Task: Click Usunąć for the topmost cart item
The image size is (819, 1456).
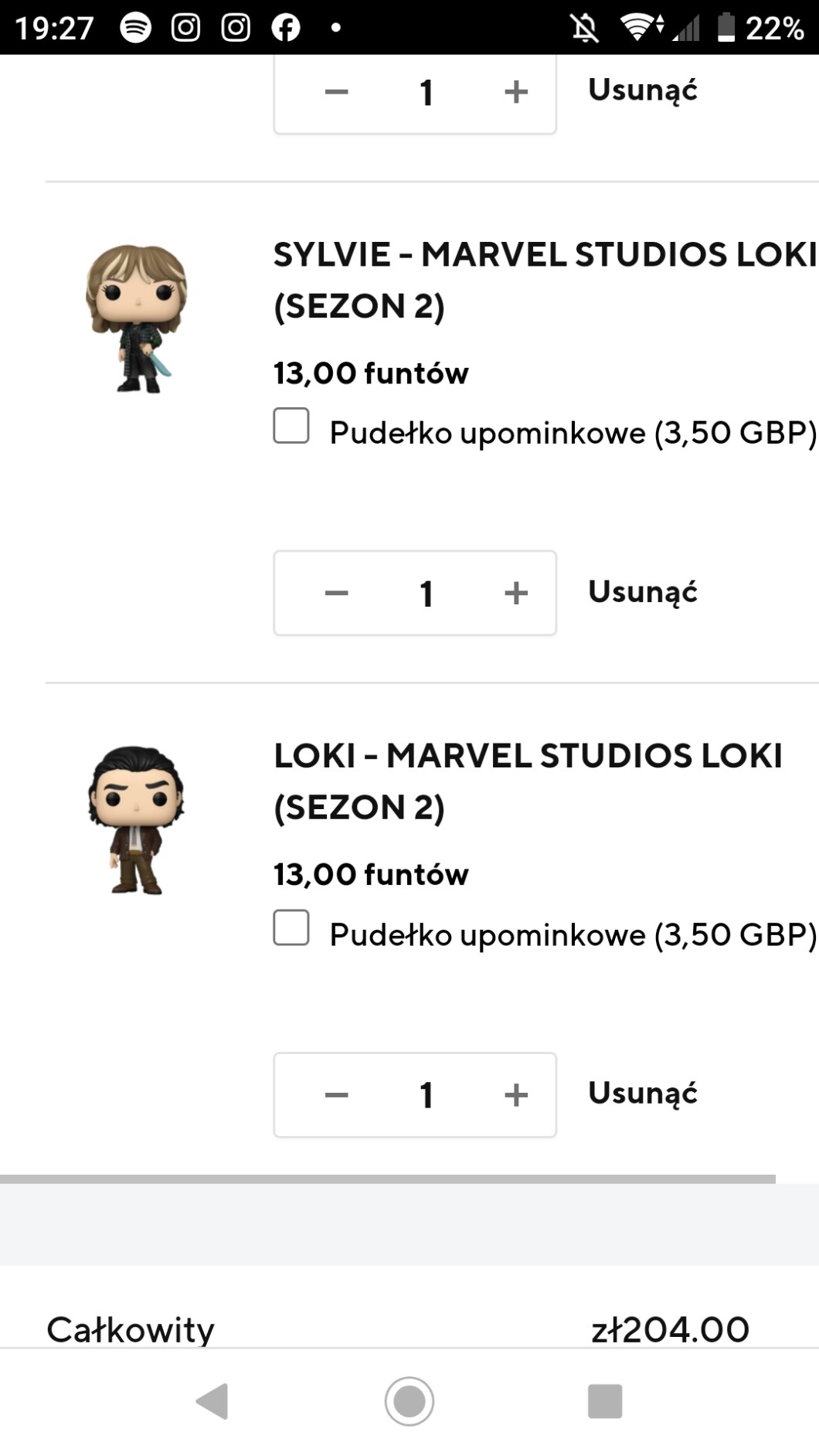Action: coord(642,90)
